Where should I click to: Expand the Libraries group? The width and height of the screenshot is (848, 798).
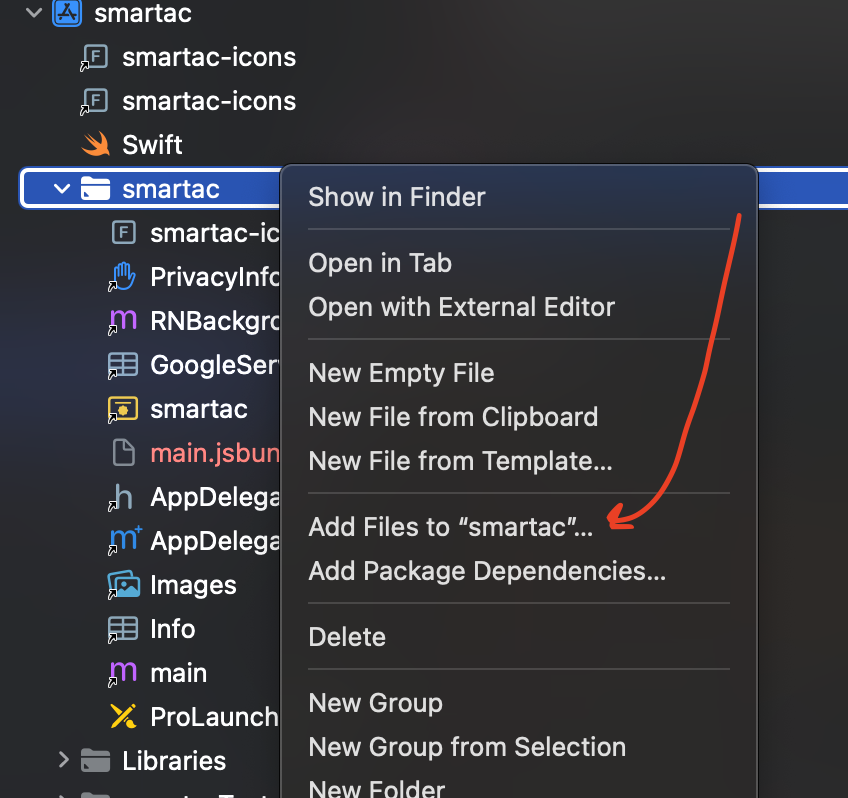click(63, 760)
